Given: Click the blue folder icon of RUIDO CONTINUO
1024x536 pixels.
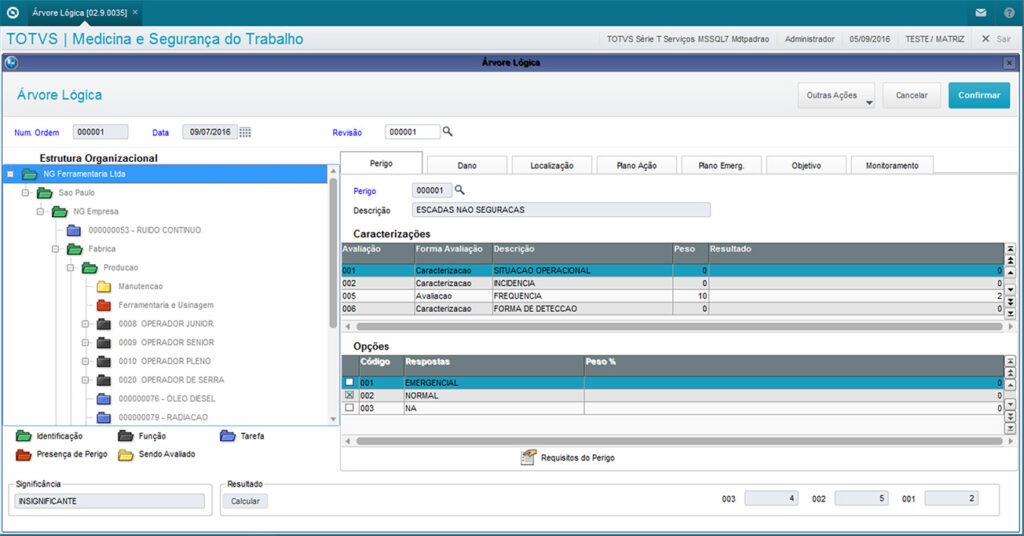Looking at the screenshot, I should click(74, 230).
